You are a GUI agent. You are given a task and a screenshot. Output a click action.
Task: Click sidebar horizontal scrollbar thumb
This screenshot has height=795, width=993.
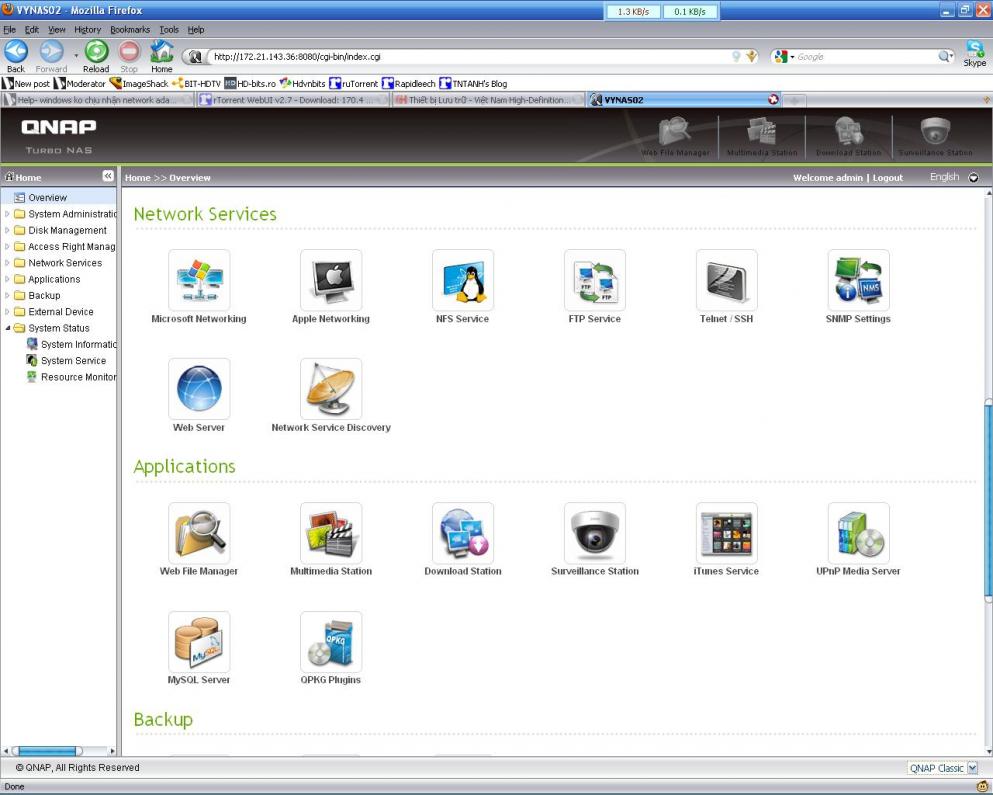[47, 751]
